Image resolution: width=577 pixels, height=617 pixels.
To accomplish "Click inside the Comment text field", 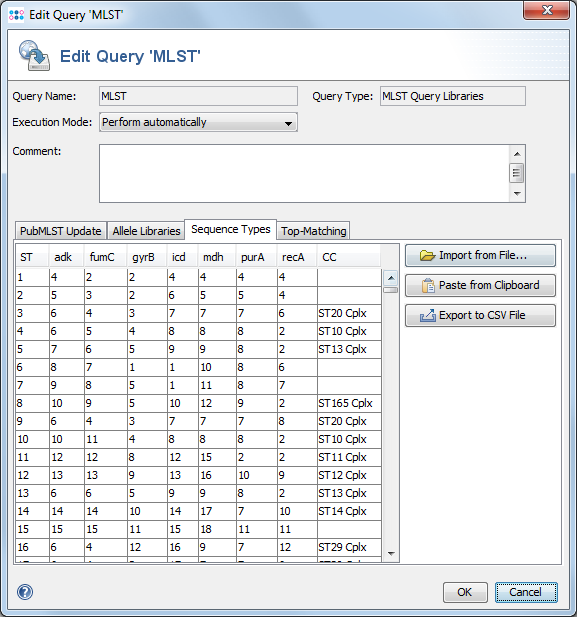I will pos(304,174).
